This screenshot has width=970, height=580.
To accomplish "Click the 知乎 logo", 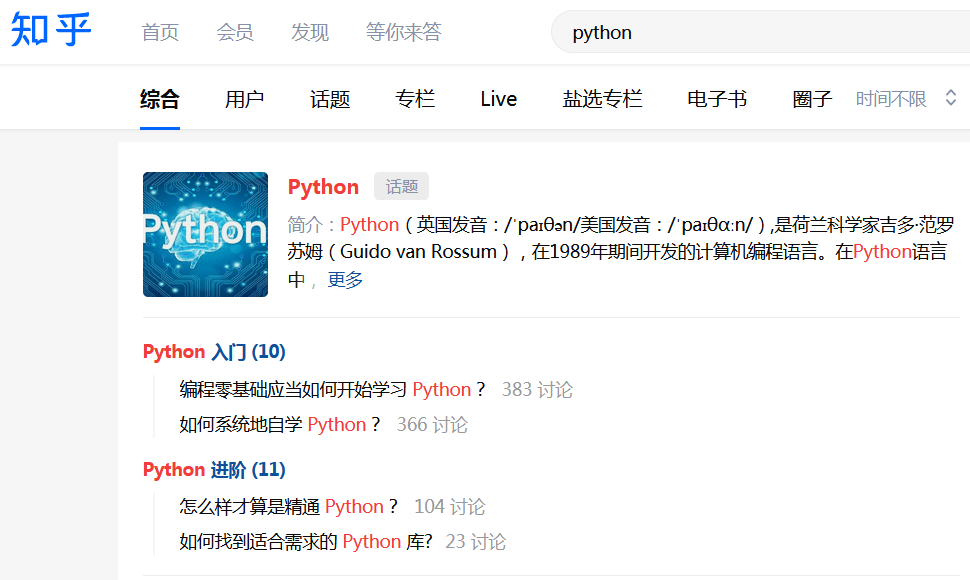I will tap(51, 30).
